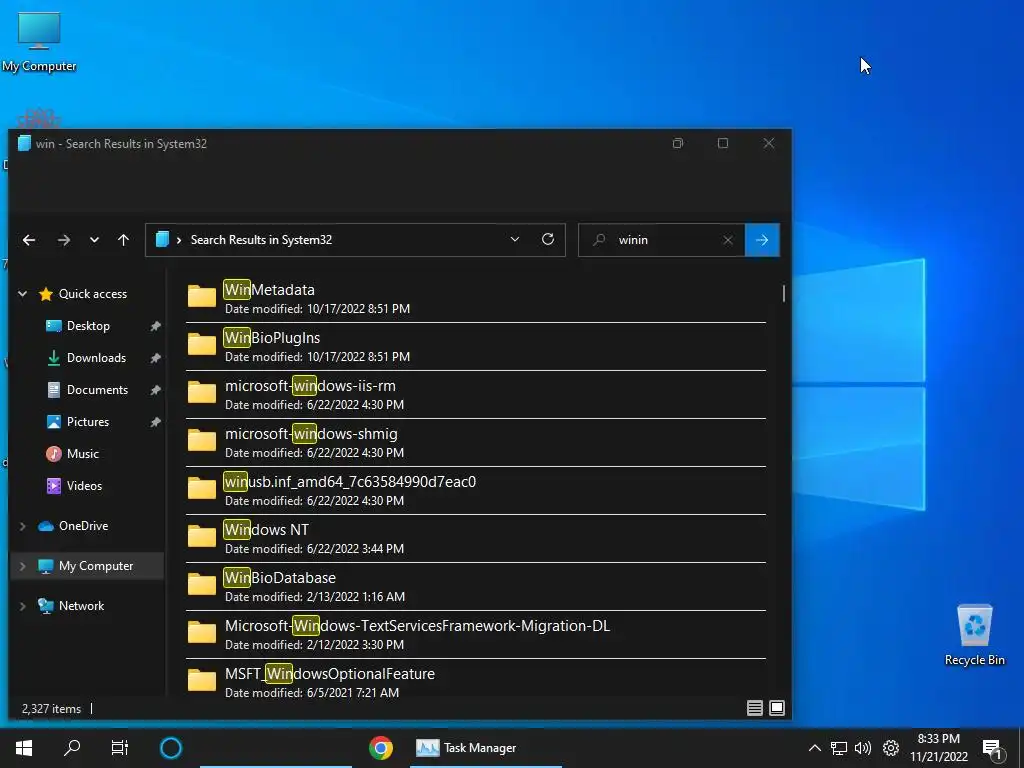Open the recent locations chevron
Image resolution: width=1024 pixels, height=768 pixels.
[94, 240]
